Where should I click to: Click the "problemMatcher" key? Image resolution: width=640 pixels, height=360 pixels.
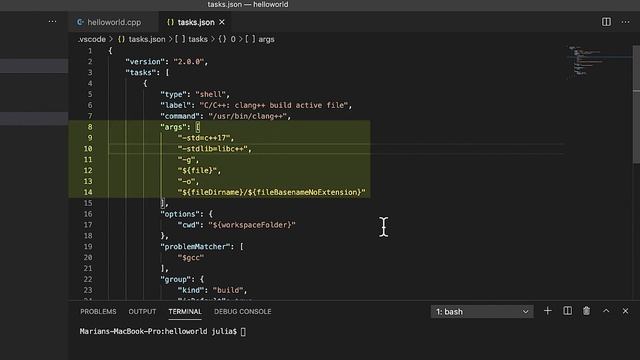click(196, 247)
